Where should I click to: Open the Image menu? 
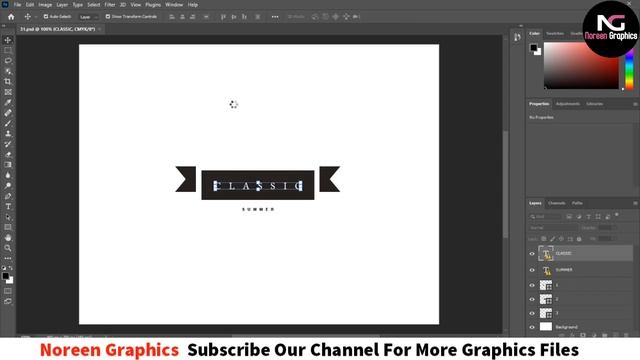(45, 5)
